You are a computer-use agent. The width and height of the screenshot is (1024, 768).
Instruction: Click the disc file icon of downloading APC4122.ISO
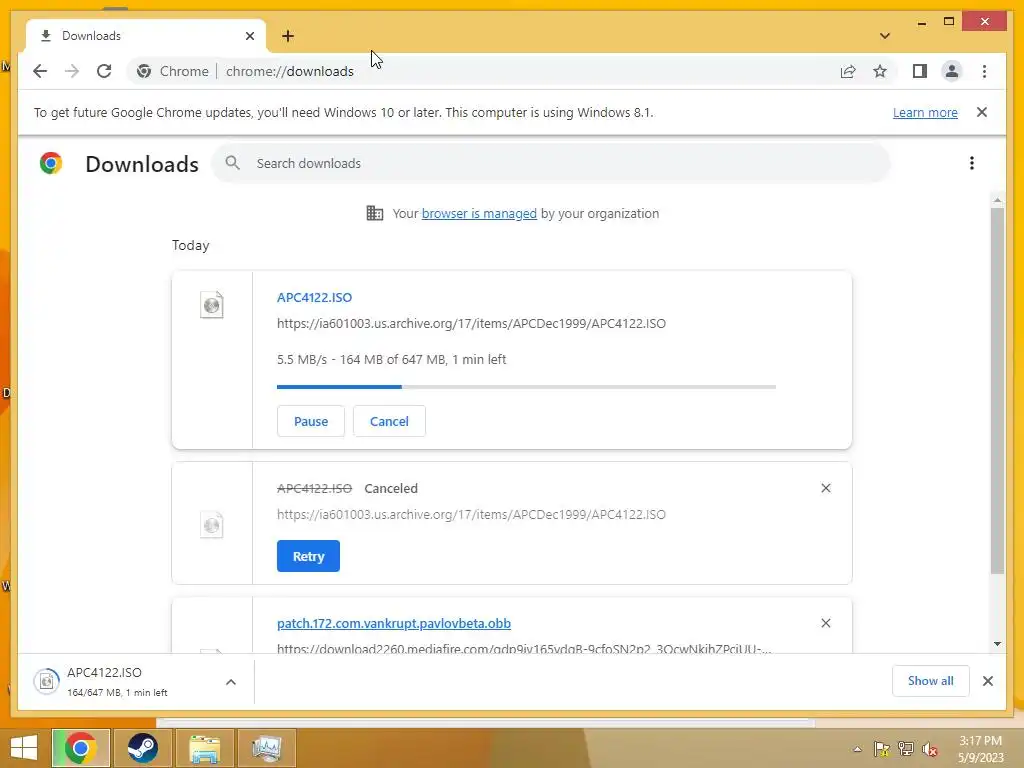tap(212, 305)
